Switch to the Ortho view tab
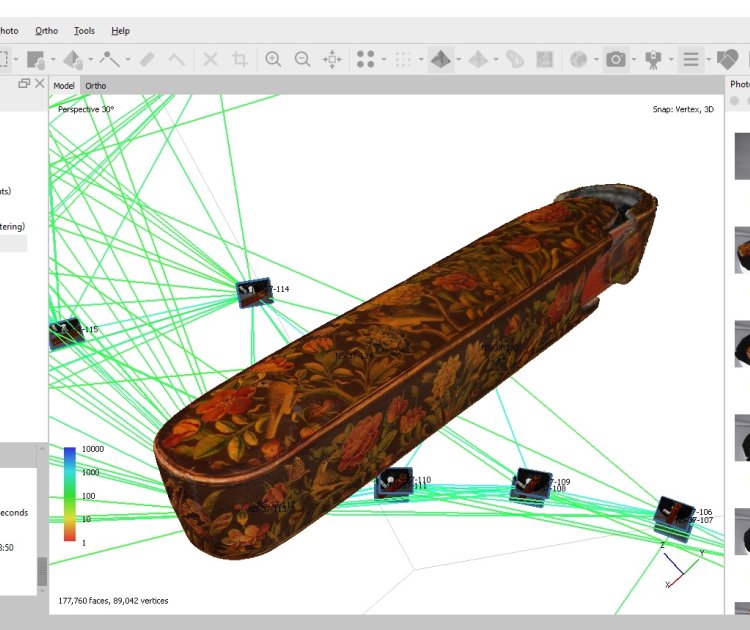 click(96, 86)
